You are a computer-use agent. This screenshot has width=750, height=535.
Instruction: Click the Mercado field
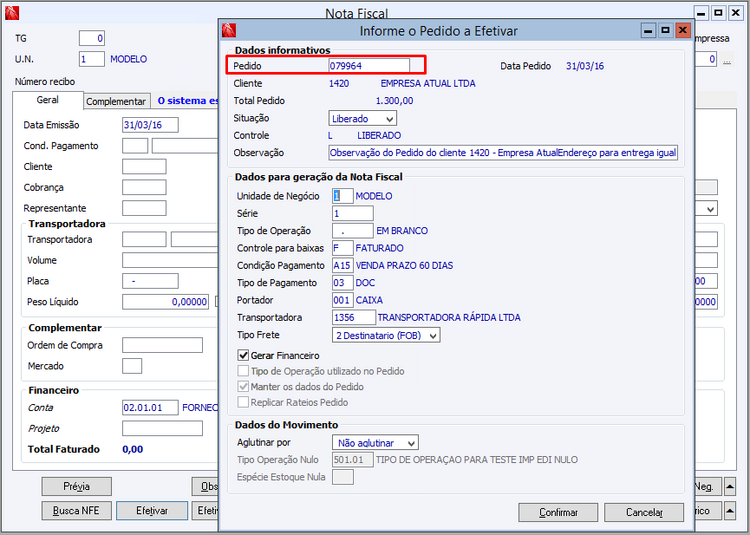(132, 366)
